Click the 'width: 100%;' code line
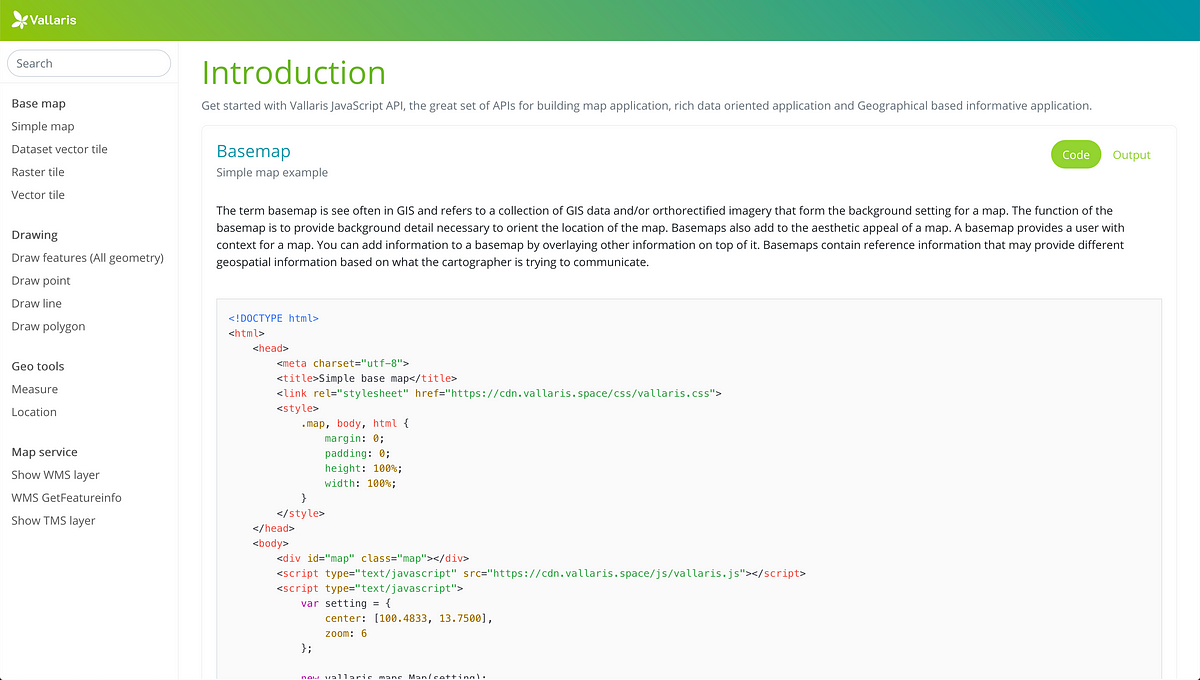Image resolution: width=1200 pixels, height=680 pixels. pyautogui.click(x=360, y=483)
